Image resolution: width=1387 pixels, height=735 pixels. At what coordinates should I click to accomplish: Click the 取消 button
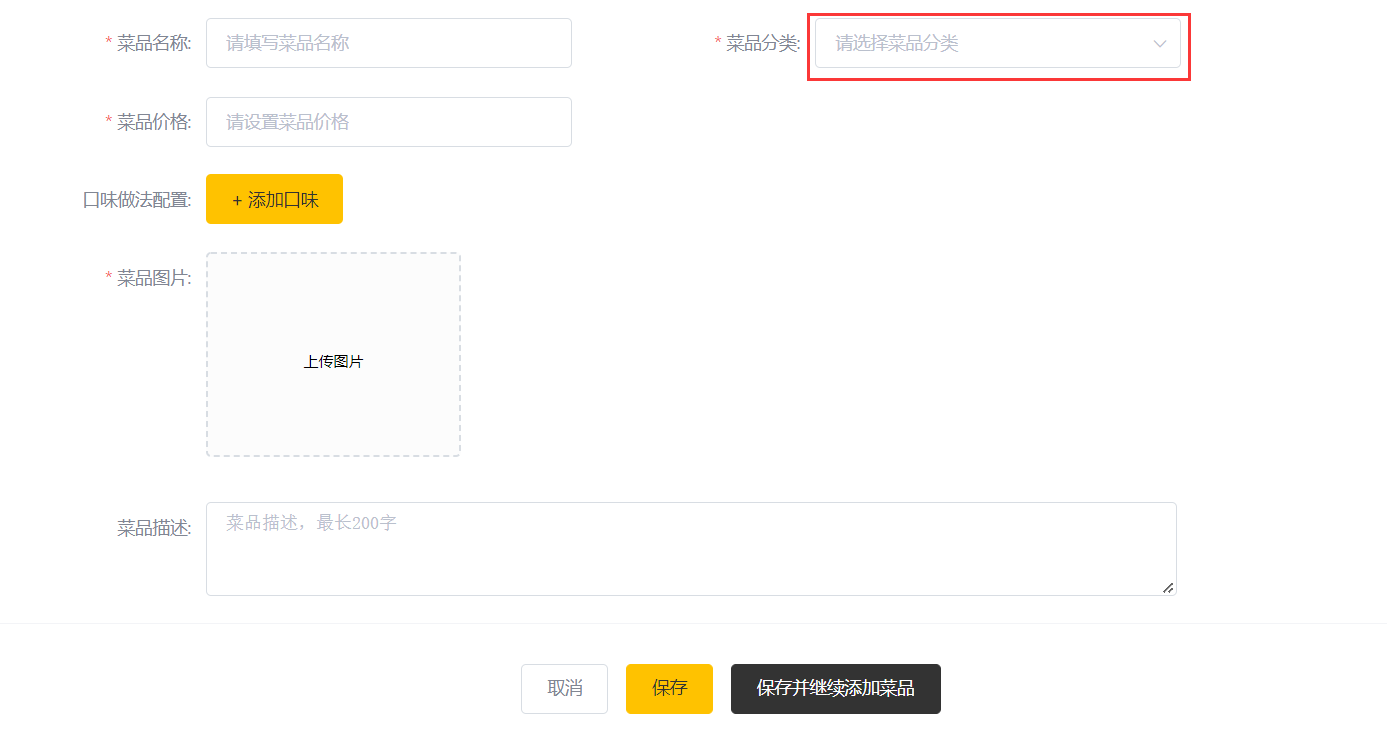click(x=564, y=689)
